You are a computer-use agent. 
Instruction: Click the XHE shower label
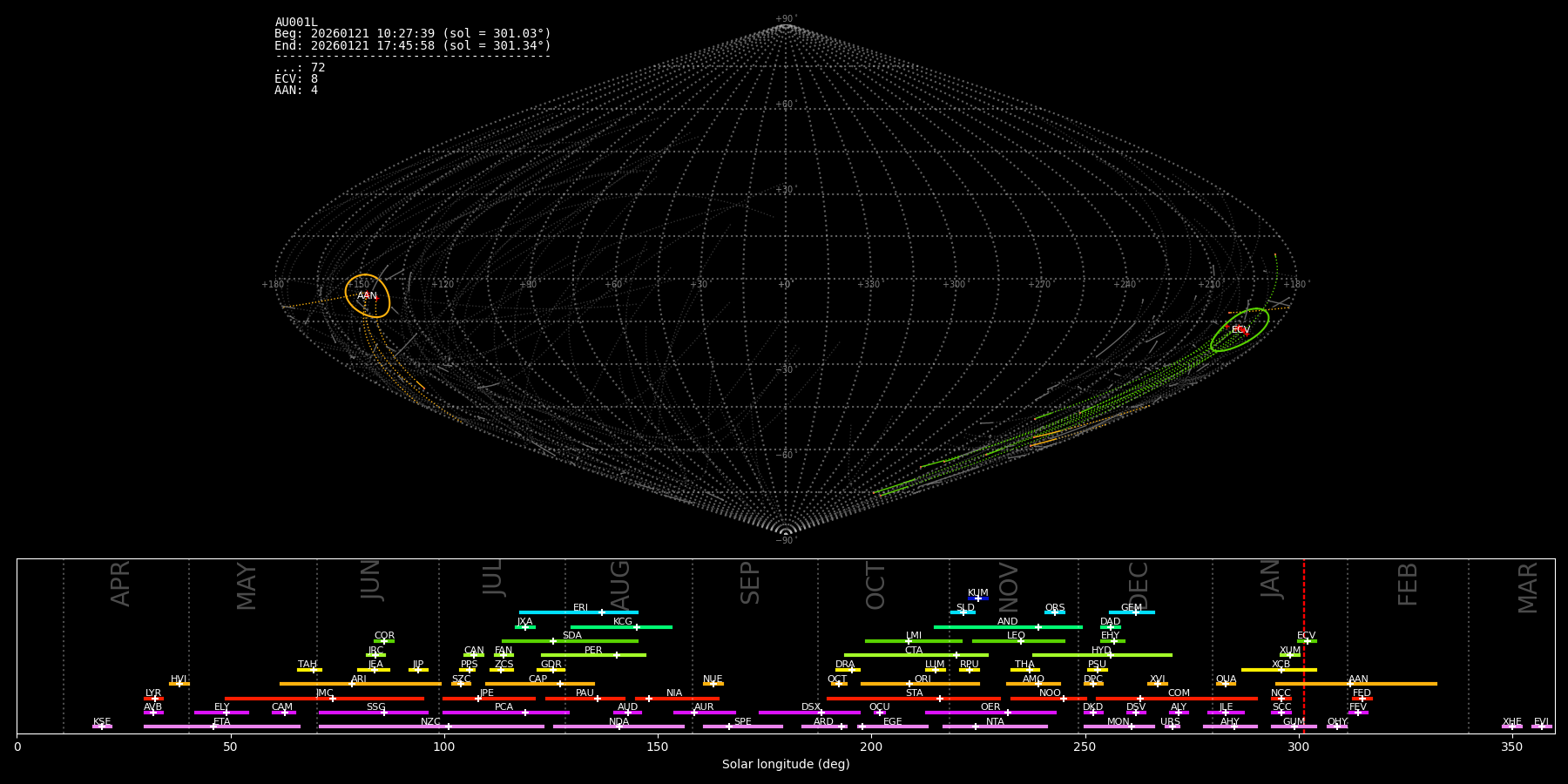coord(1512,722)
